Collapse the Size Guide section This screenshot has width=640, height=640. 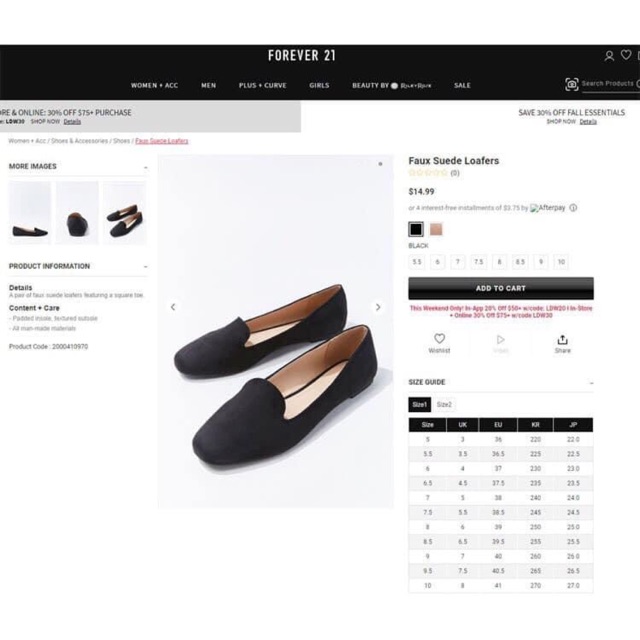591,383
